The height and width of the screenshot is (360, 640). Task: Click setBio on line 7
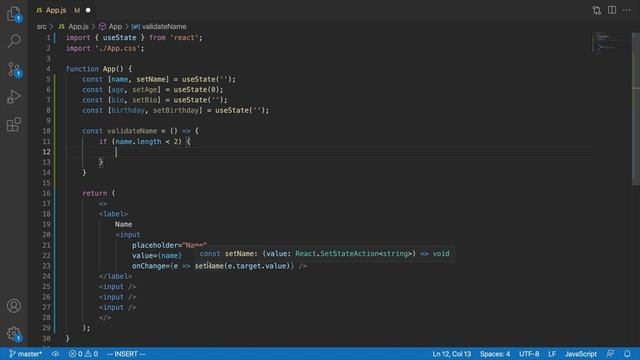point(144,100)
